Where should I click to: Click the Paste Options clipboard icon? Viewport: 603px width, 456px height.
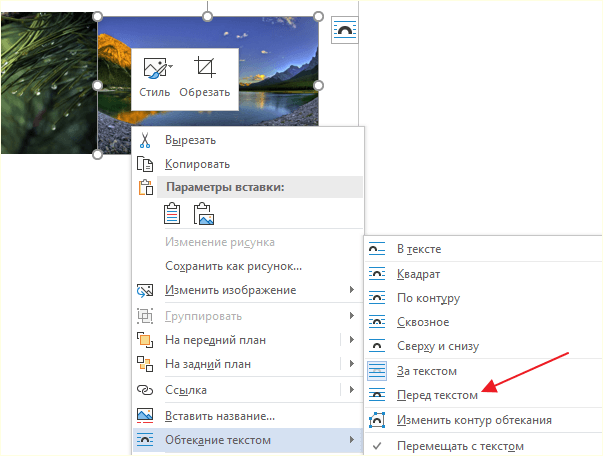coord(145,188)
